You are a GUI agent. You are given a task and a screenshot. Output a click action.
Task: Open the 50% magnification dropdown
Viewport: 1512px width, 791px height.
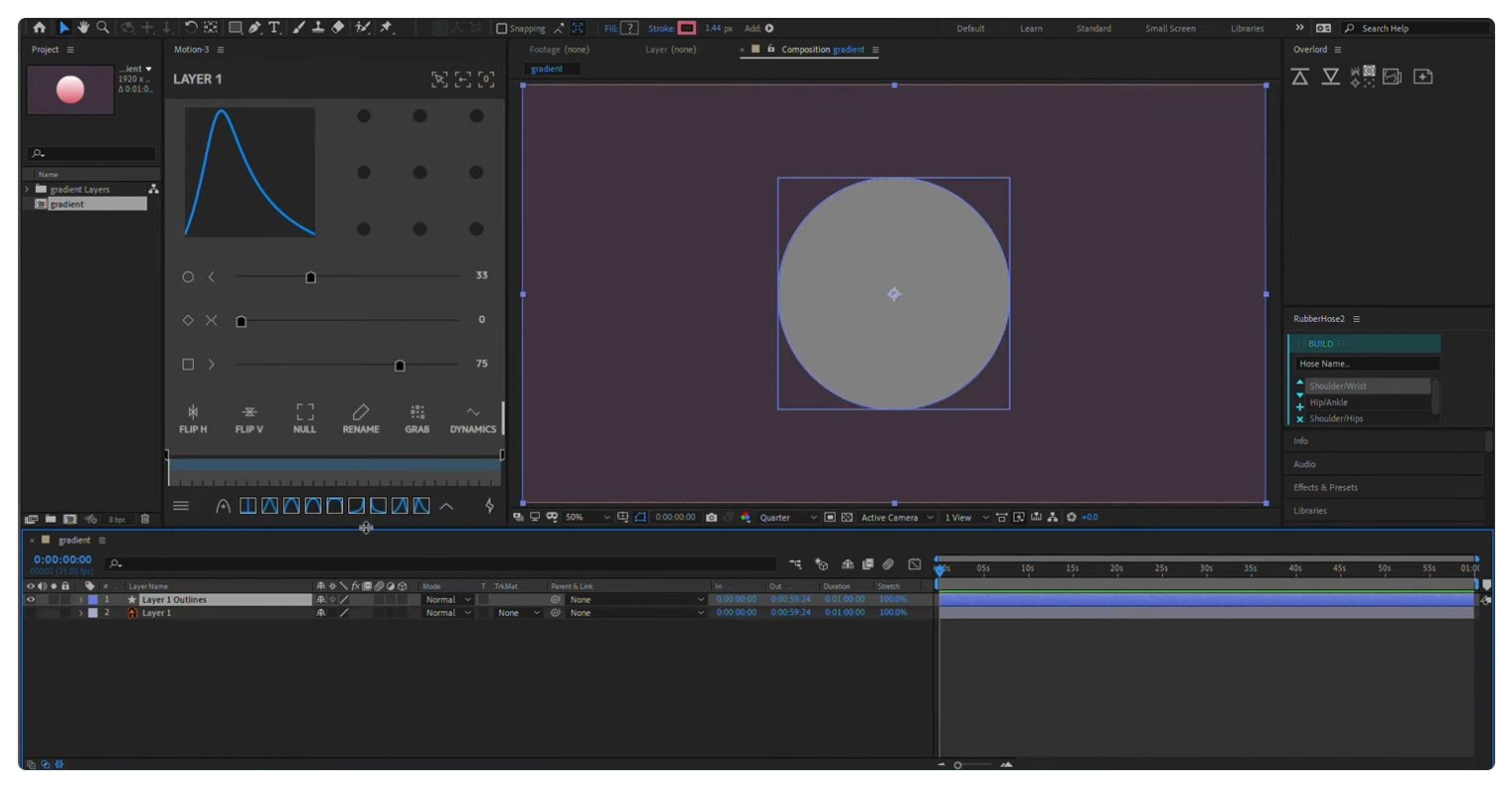pos(587,518)
